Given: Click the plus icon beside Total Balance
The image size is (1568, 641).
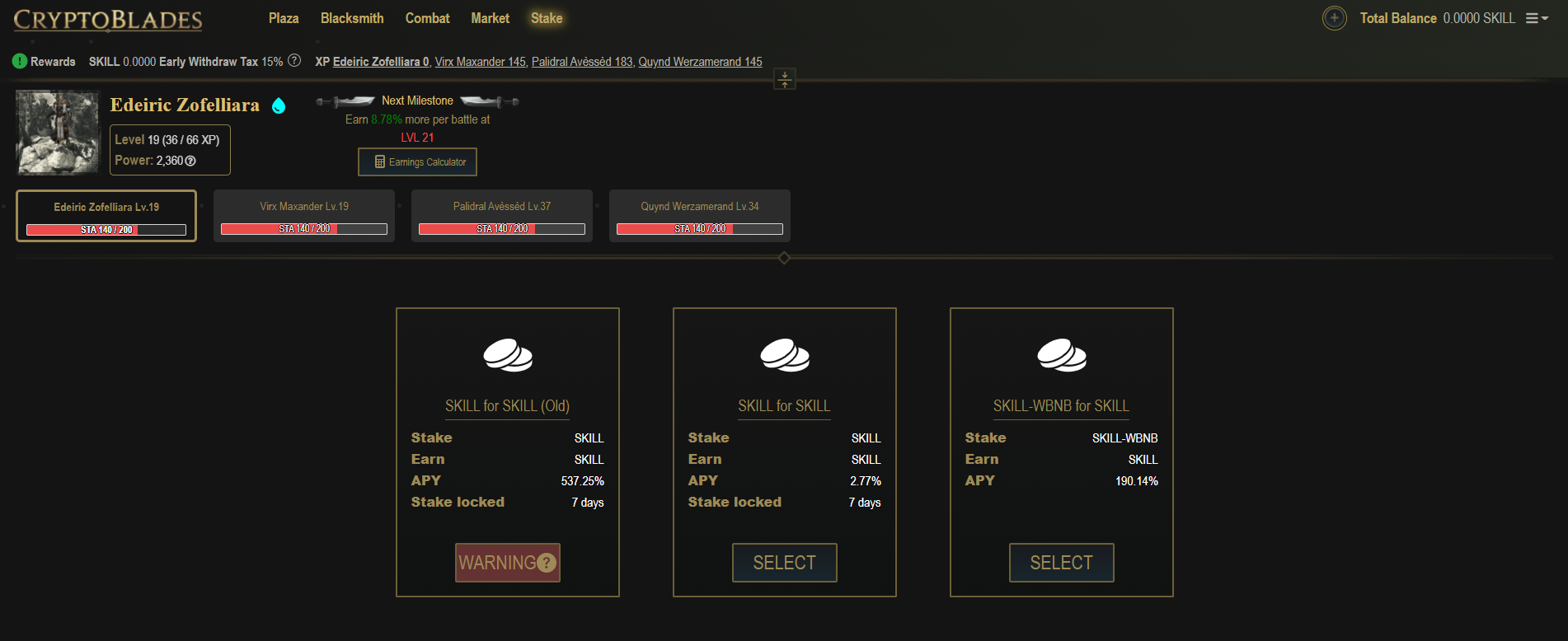Looking at the screenshot, I should pos(1334,18).
